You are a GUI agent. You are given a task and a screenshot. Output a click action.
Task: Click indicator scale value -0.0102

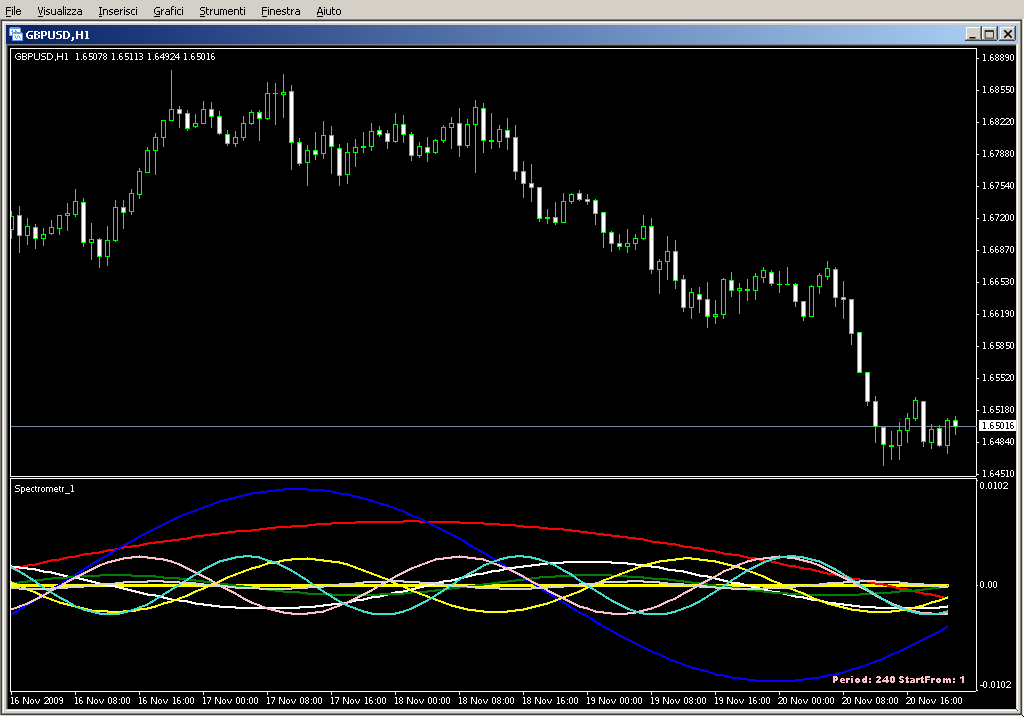[x=995, y=684]
